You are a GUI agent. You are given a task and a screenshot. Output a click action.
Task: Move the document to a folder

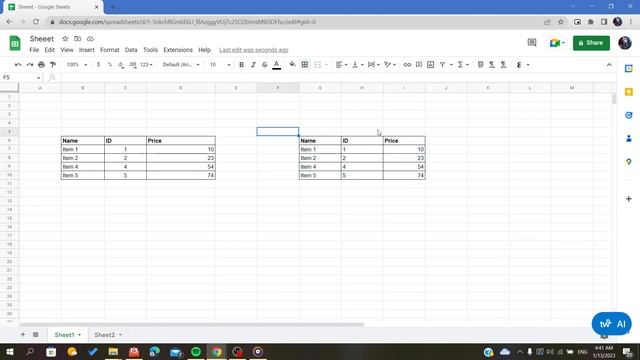pos(78,38)
